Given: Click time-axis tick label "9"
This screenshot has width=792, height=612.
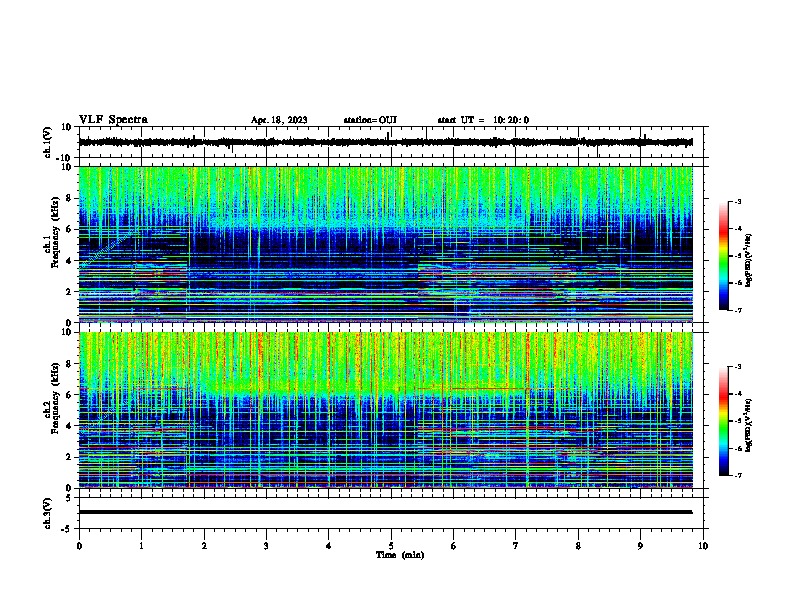Looking at the screenshot, I should pyautogui.click(x=640, y=546).
